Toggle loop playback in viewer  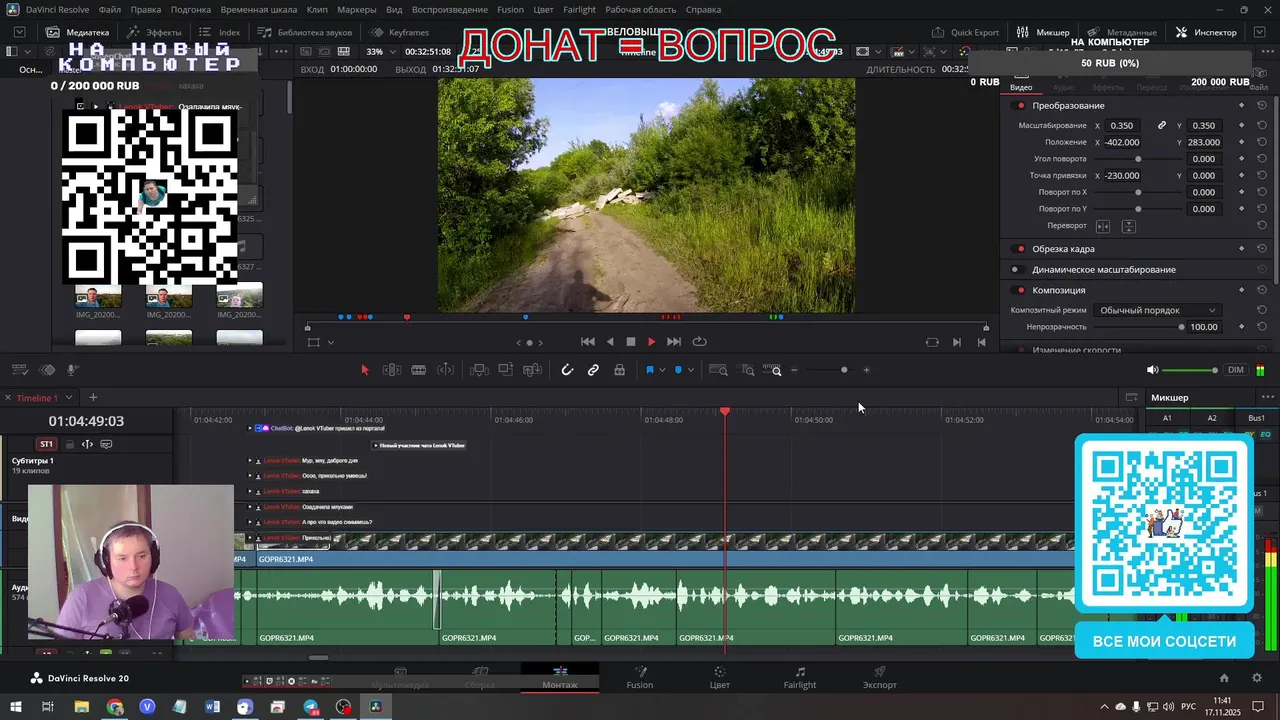pyautogui.click(x=699, y=342)
